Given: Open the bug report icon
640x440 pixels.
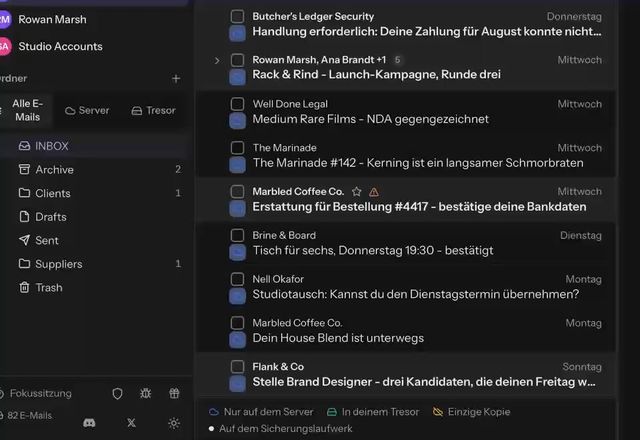Looking at the screenshot, I should 146,393.
